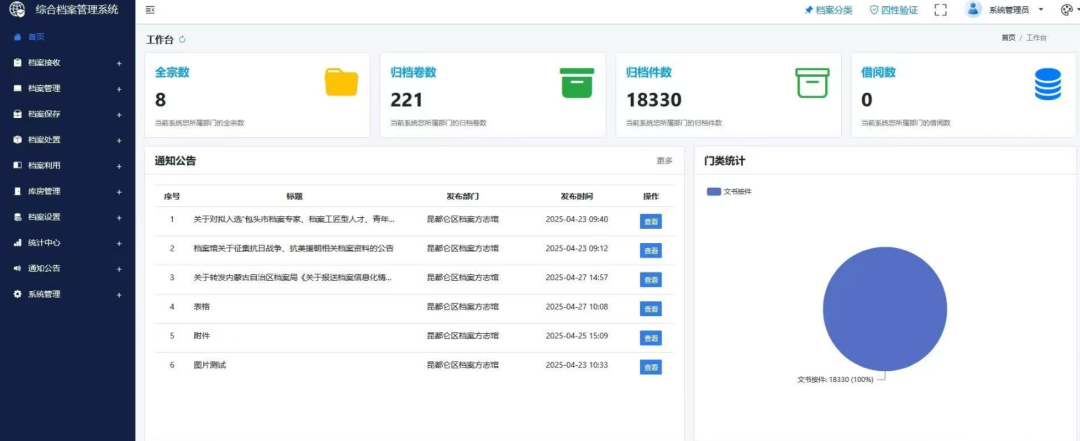The height and width of the screenshot is (441, 1080).
Task: Expand 档案管理 with its plus sign
Action: [119, 89]
